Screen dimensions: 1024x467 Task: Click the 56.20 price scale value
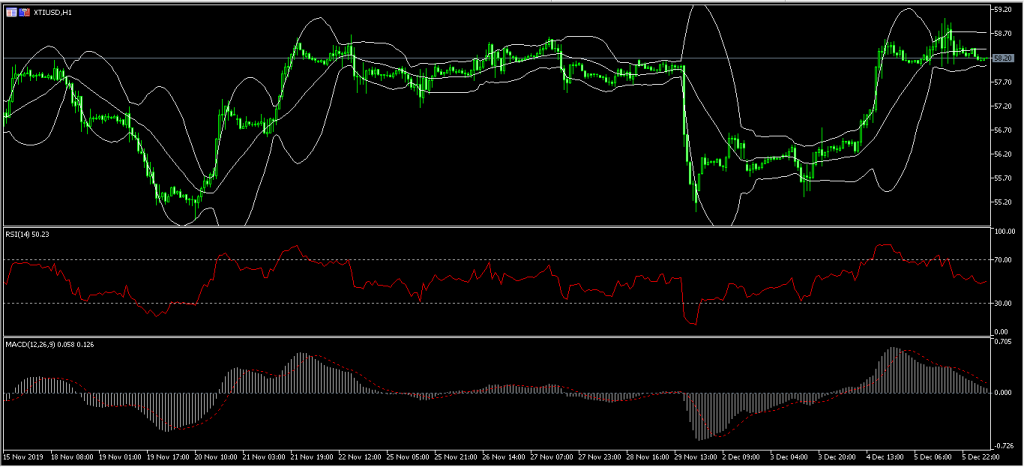[x=1002, y=154]
